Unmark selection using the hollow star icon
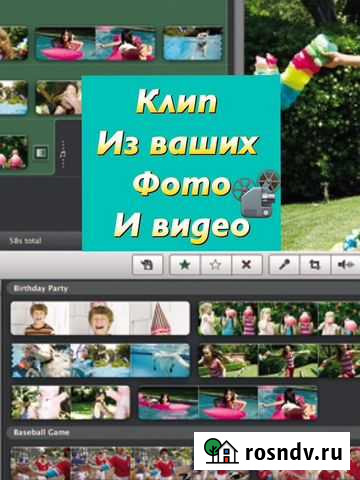 pos(215,265)
